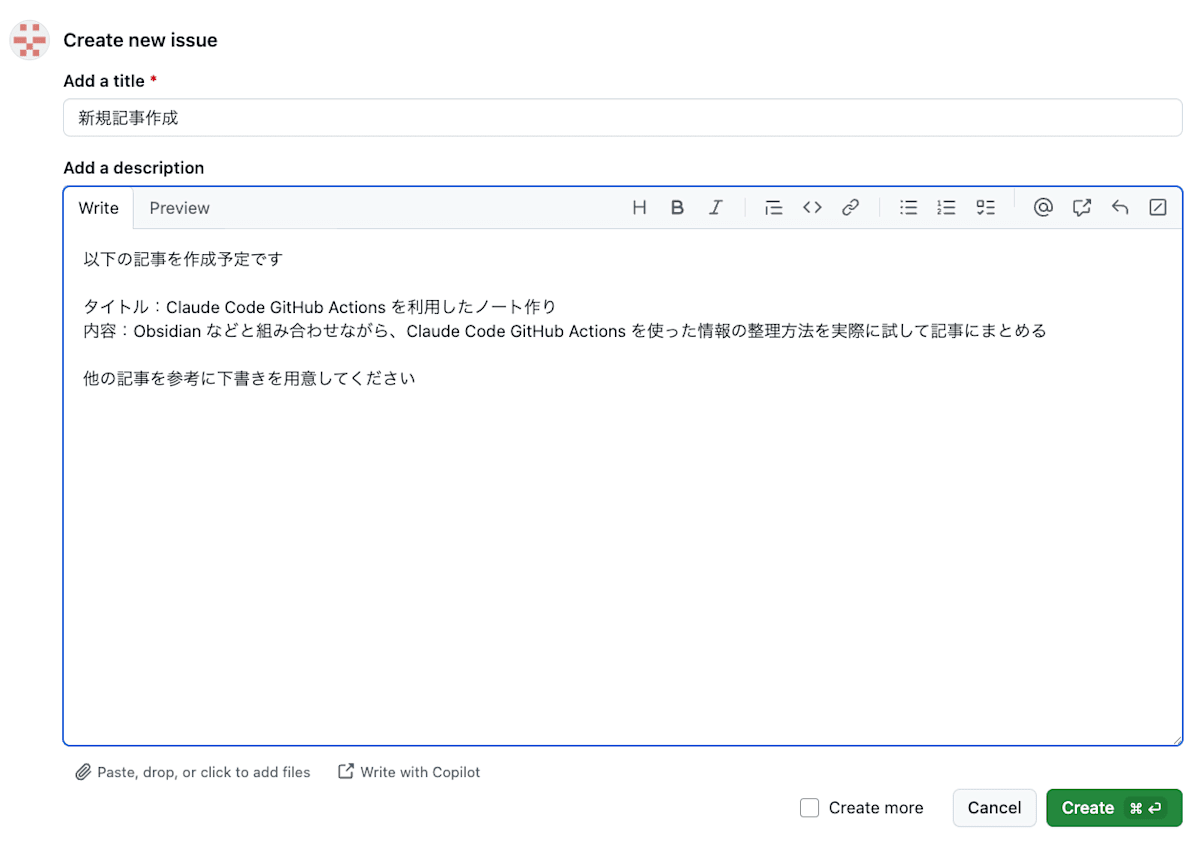Viewport: 1200px width, 846px height.
Task: Switch to the Write tab
Action: [x=98, y=208]
